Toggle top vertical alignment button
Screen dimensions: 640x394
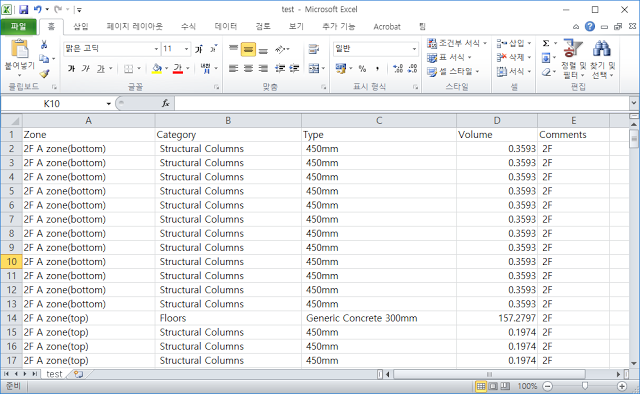(x=233, y=49)
